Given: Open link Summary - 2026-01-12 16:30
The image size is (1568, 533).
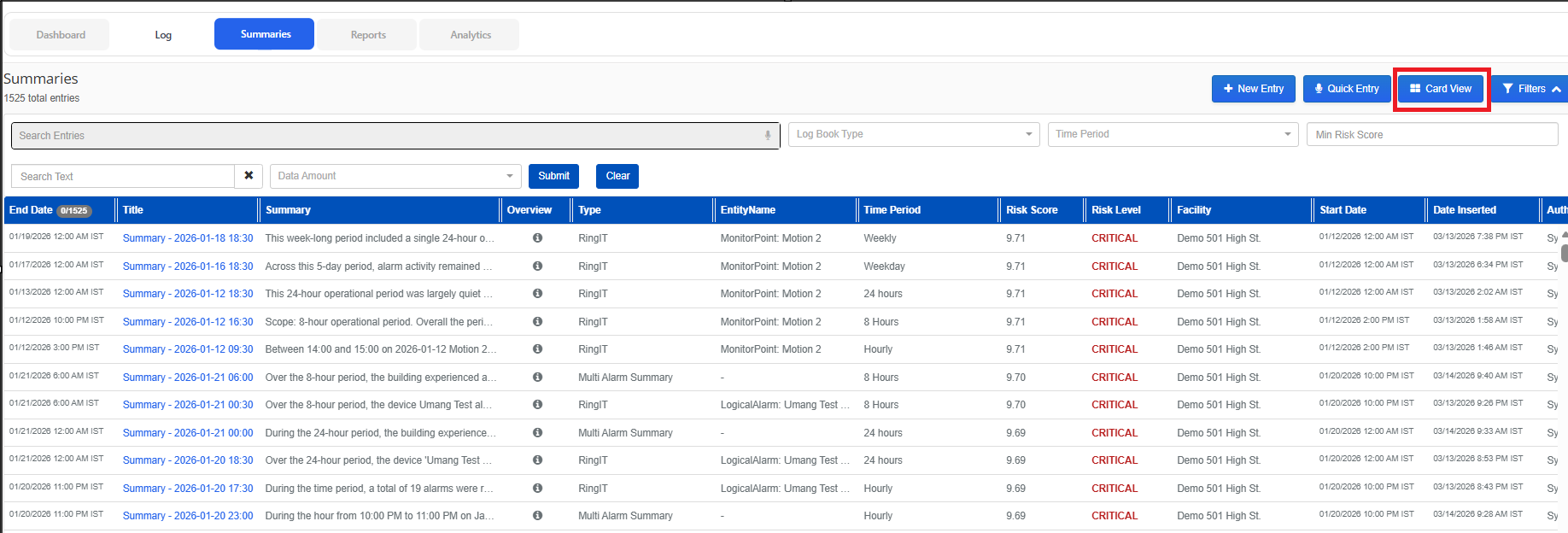Looking at the screenshot, I should pos(188,322).
